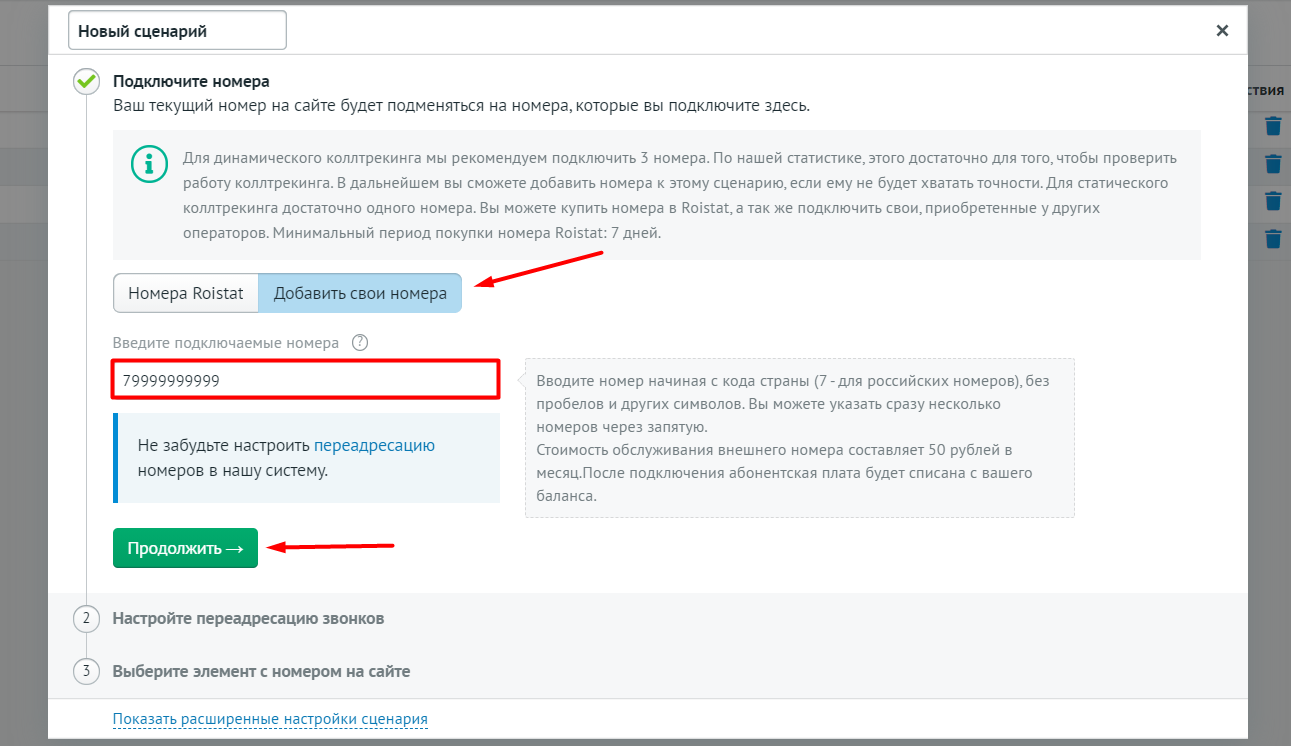
Task: Click the step 2 number circle
Action: [86, 619]
